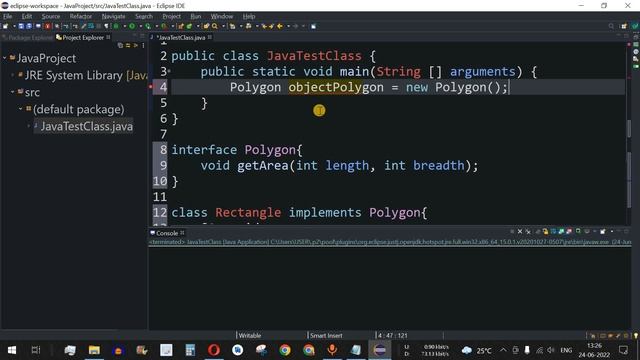This screenshot has width=640, height=360.
Task: Close the JavaTestClass.java editor tab
Action: 209,37
